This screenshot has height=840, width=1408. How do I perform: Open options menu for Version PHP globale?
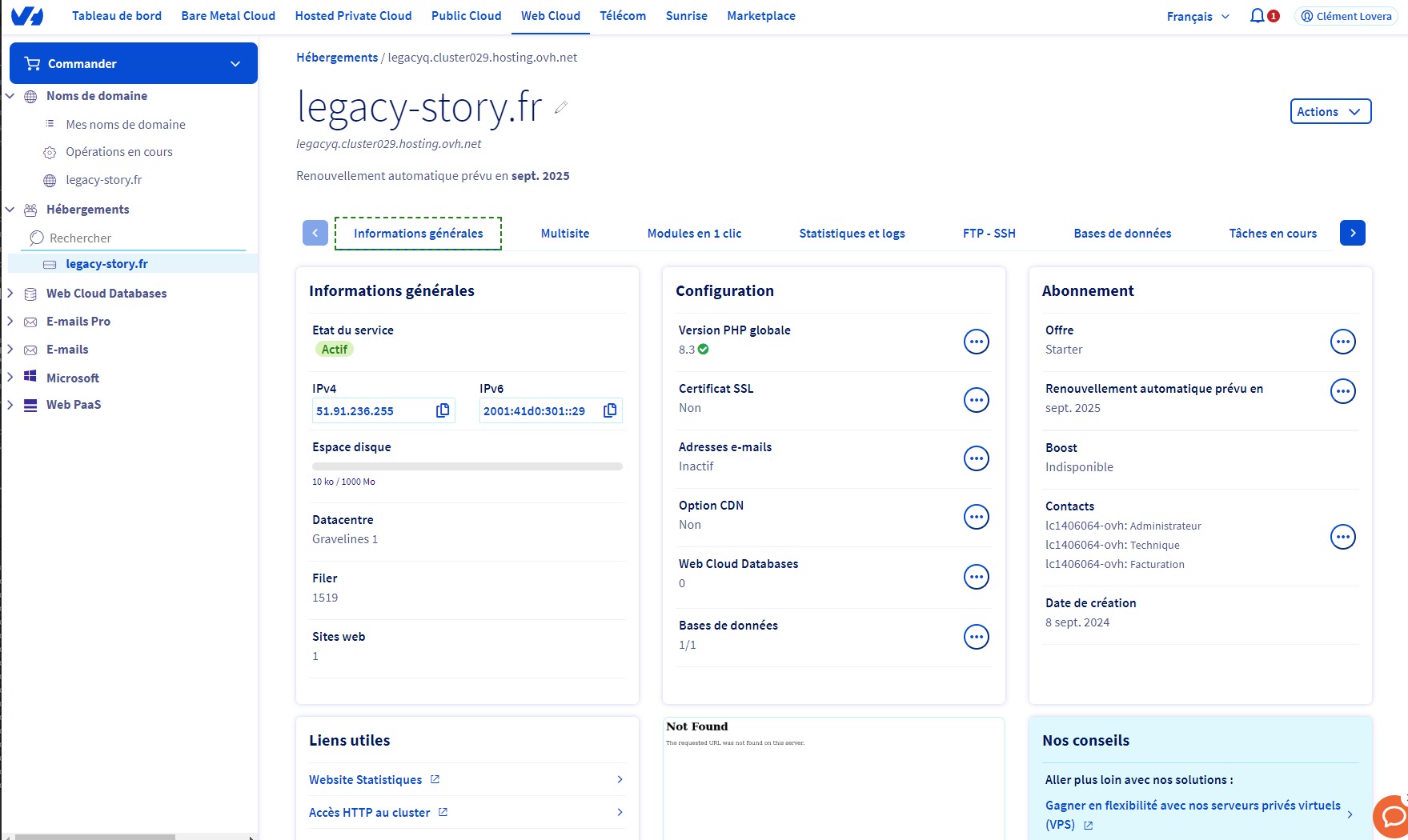(976, 342)
